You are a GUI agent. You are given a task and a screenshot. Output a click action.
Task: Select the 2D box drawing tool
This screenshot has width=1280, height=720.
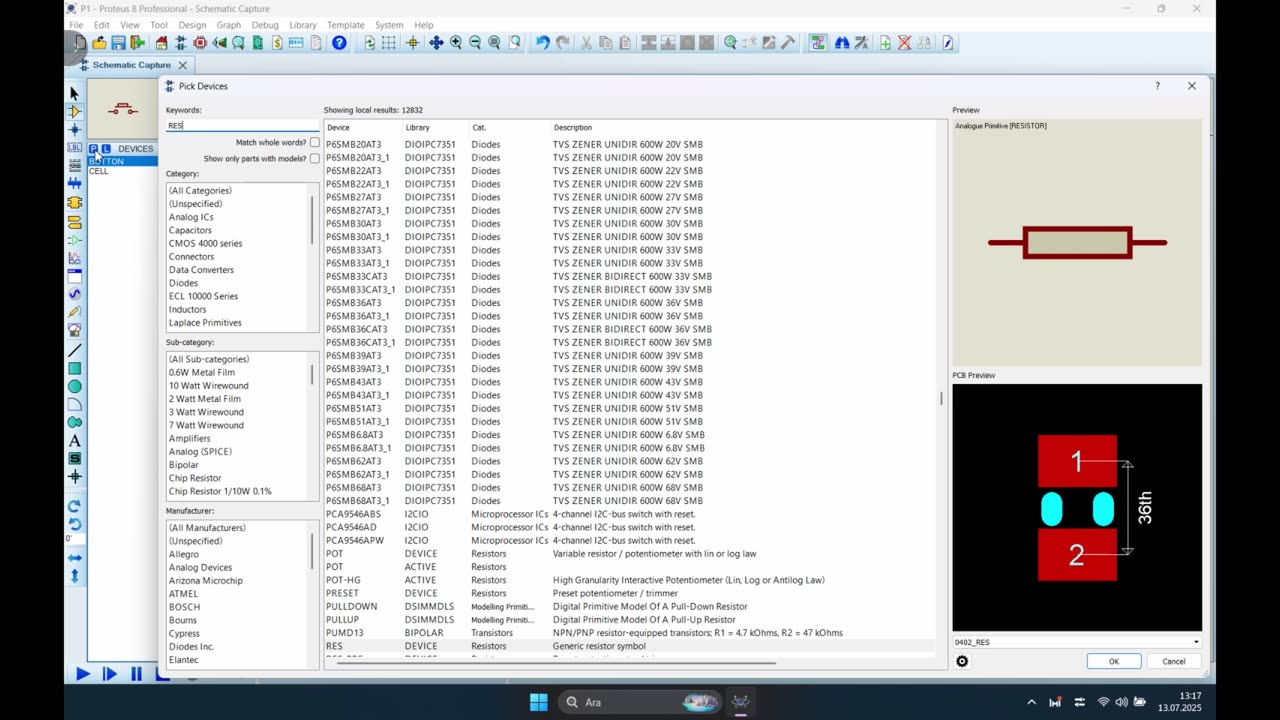[x=74, y=369]
